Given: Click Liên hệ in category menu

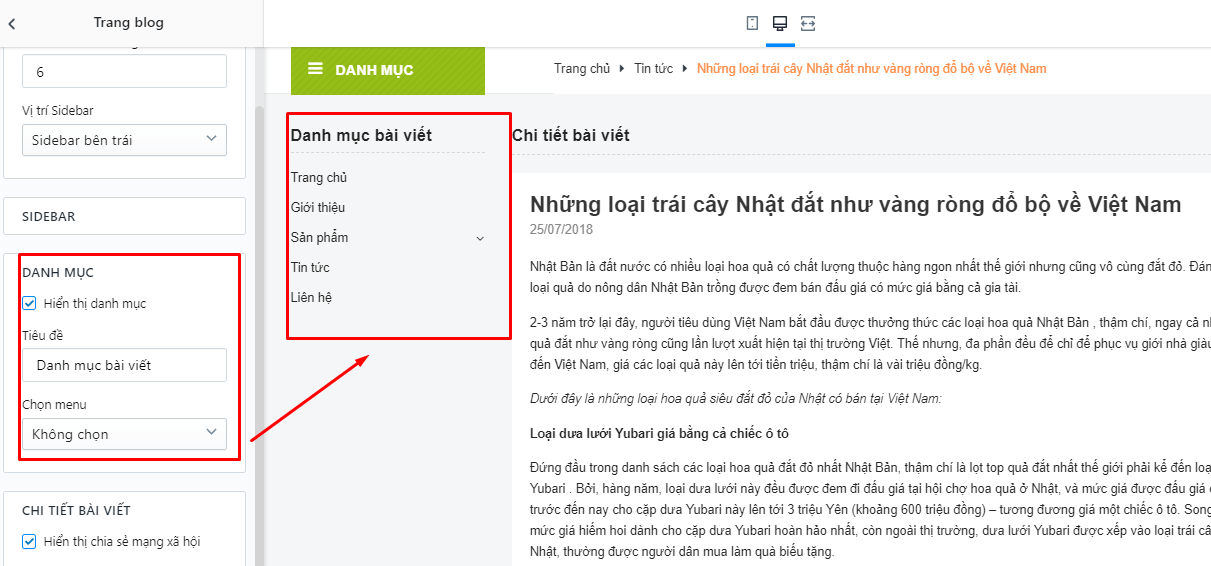Looking at the screenshot, I should click(311, 297).
